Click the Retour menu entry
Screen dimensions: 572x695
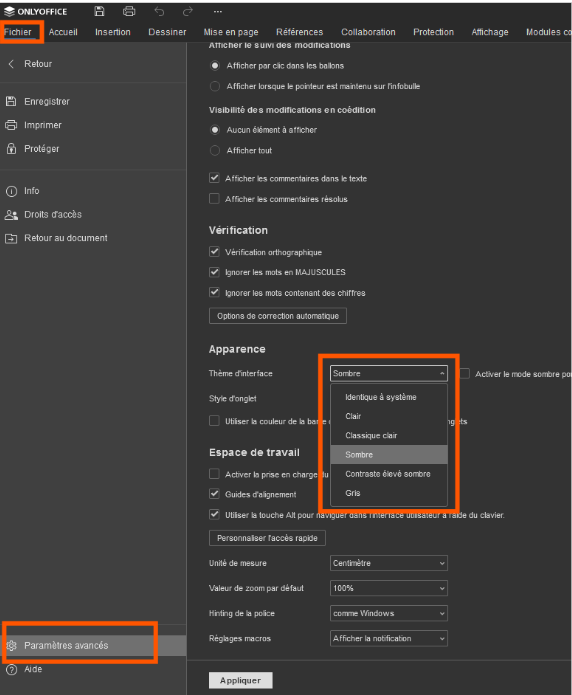(x=93, y=64)
